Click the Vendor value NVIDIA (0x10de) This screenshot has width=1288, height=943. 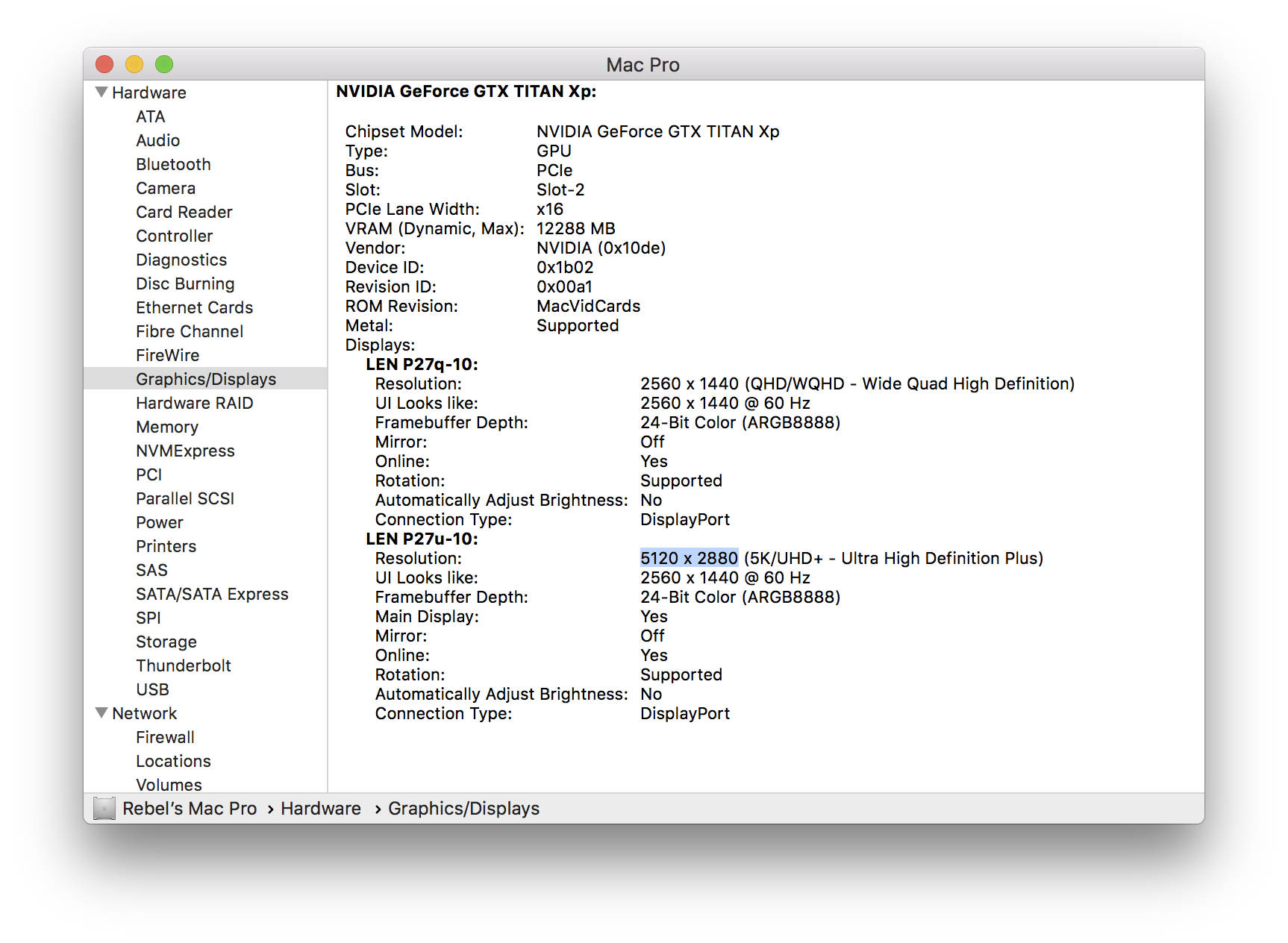601,248
